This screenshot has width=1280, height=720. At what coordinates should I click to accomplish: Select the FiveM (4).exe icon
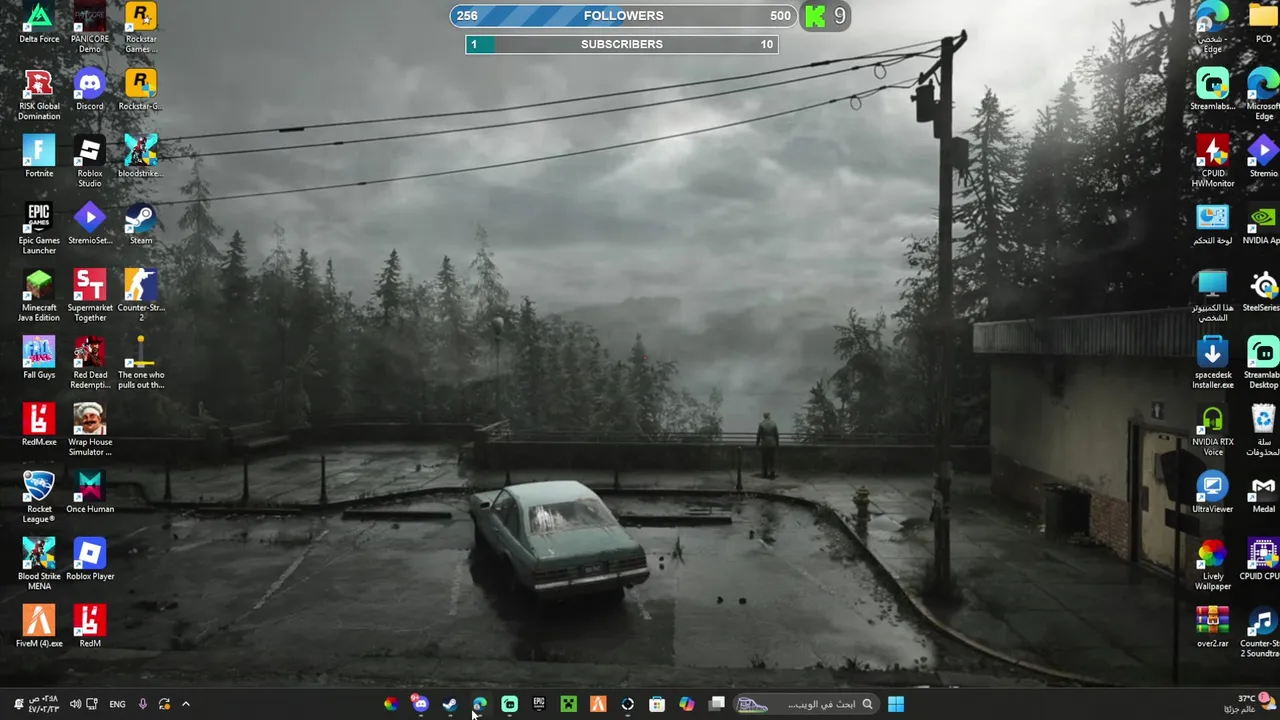point(39,626)
